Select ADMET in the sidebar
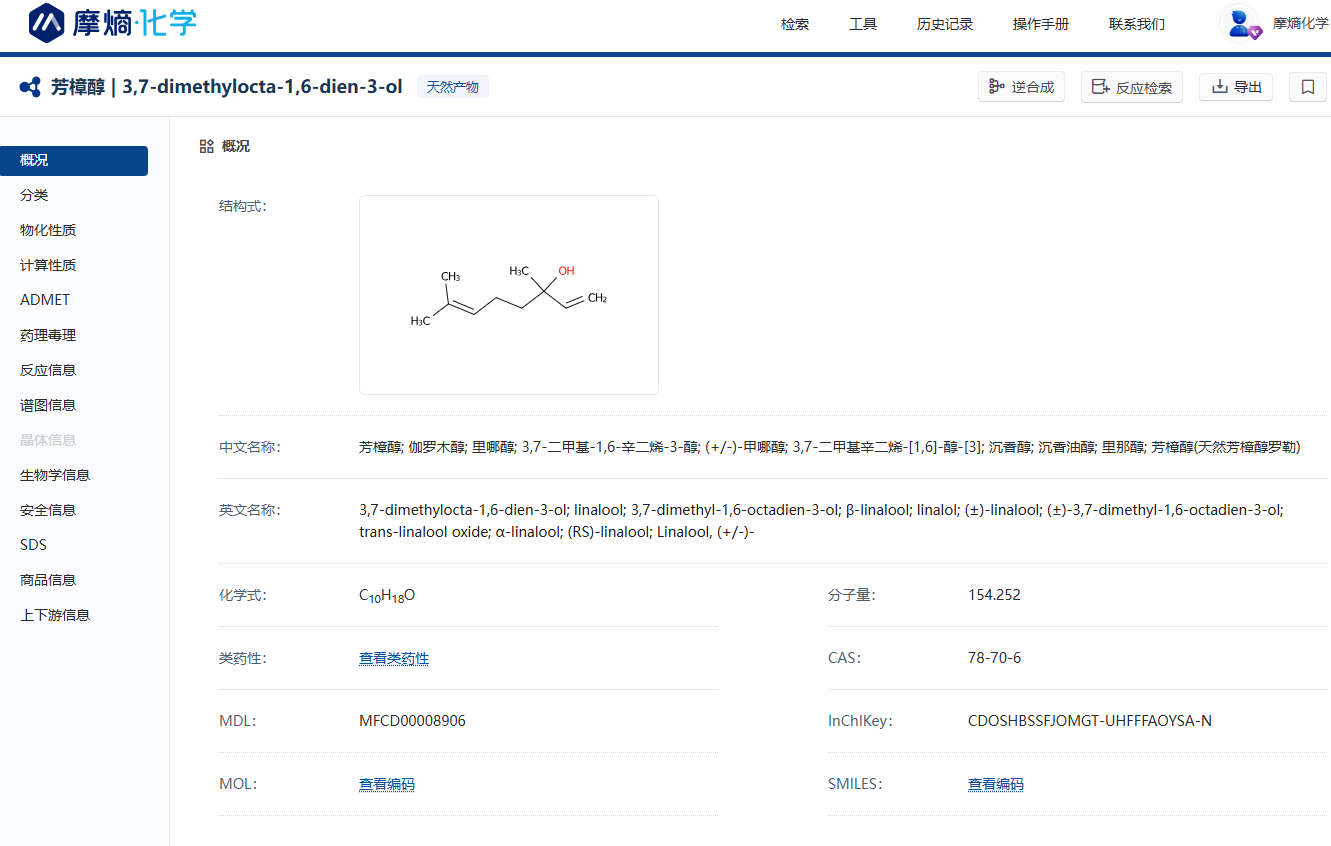1331x846 pixels. [x=45, y=300]
